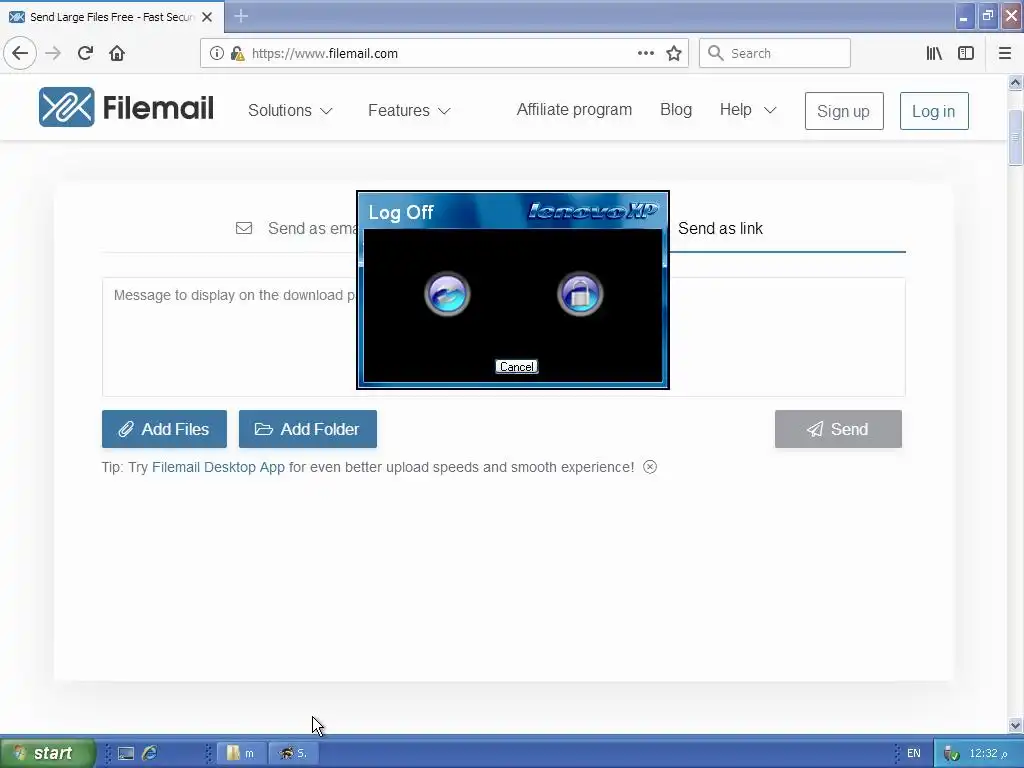1024x768 pixels.
Task: Launch Internet Explorer from quick launch
Action: [150, 753]
